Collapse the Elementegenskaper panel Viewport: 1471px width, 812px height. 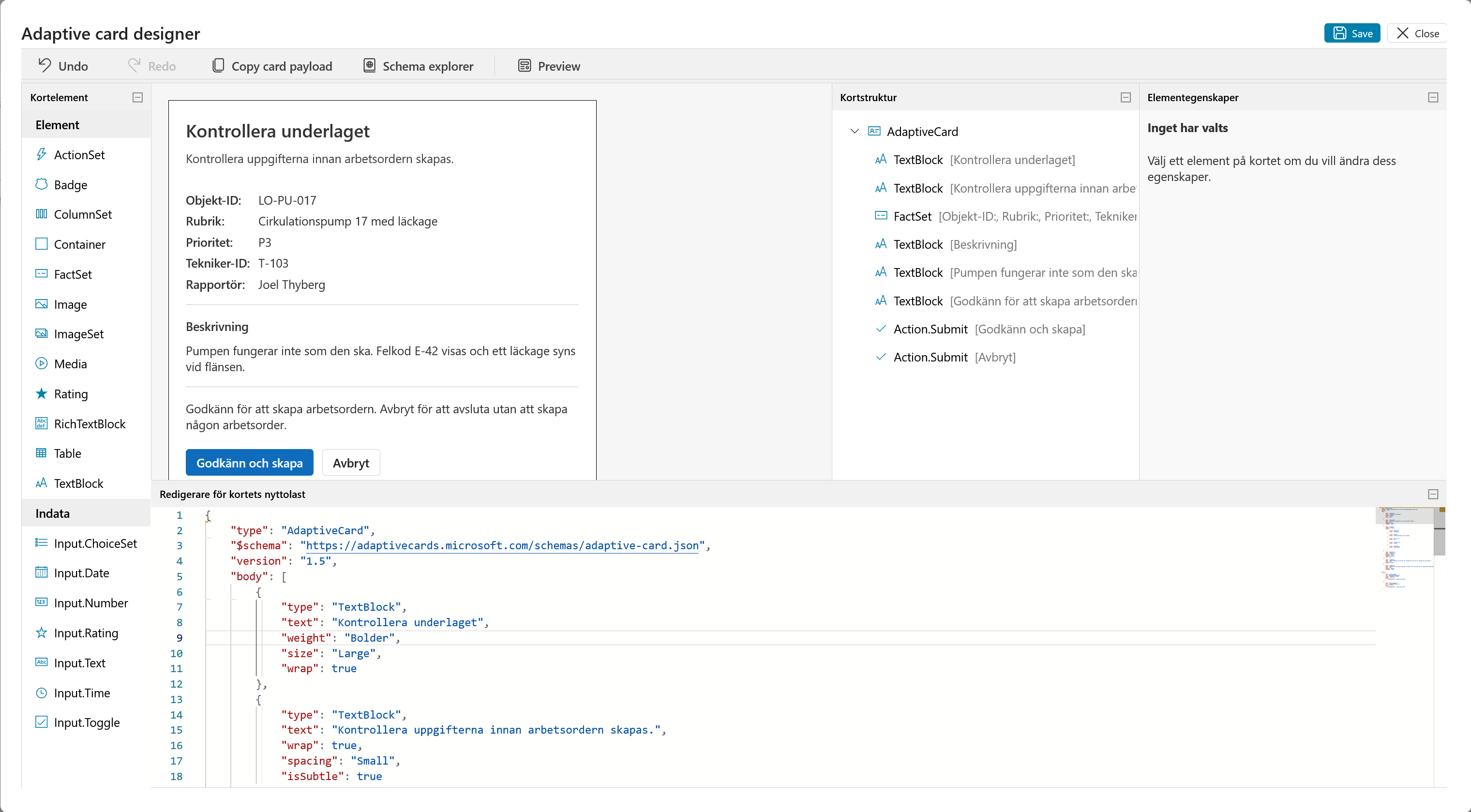1433,98
